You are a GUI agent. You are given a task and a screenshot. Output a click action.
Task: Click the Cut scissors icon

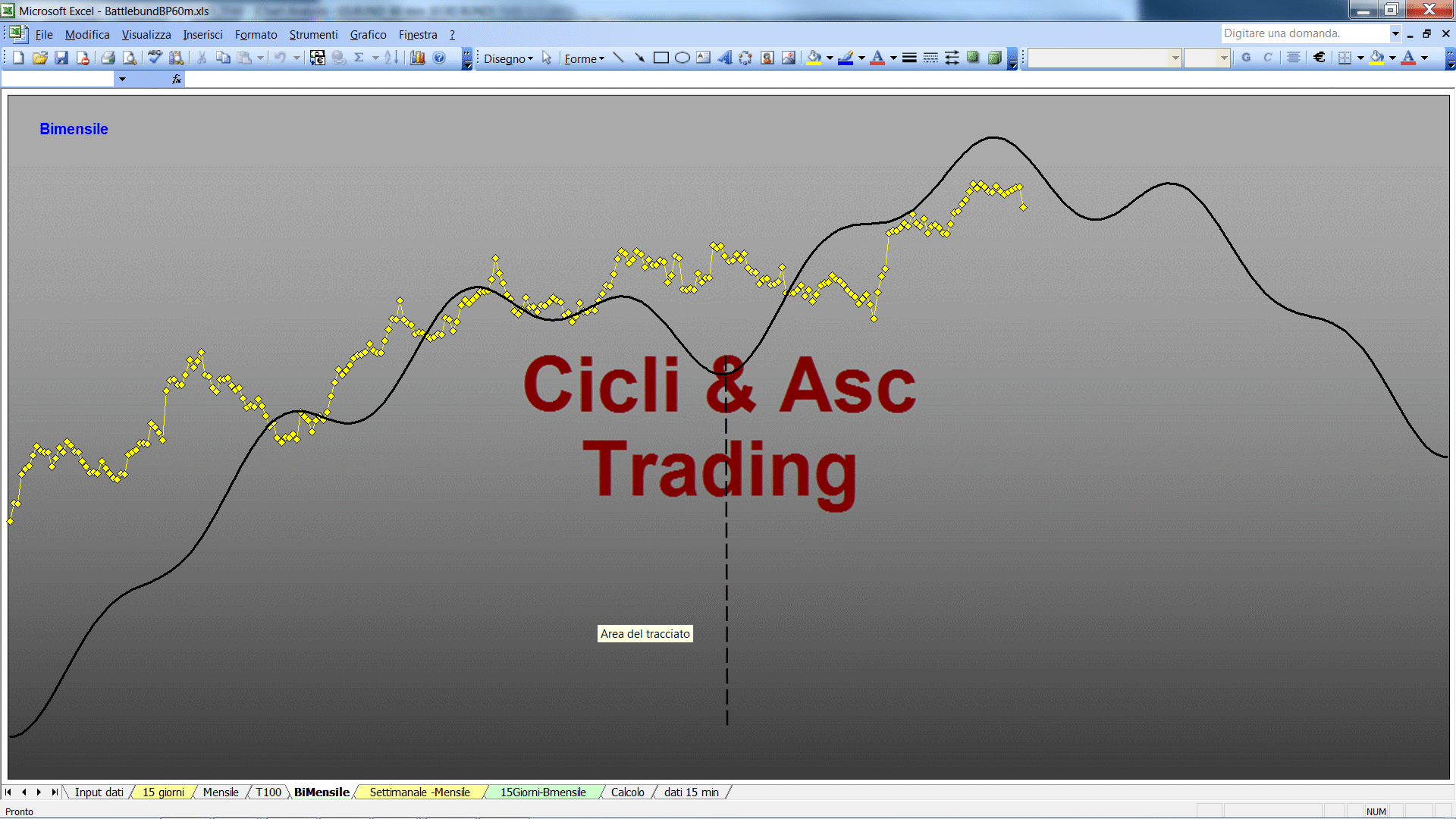point(202,58)
